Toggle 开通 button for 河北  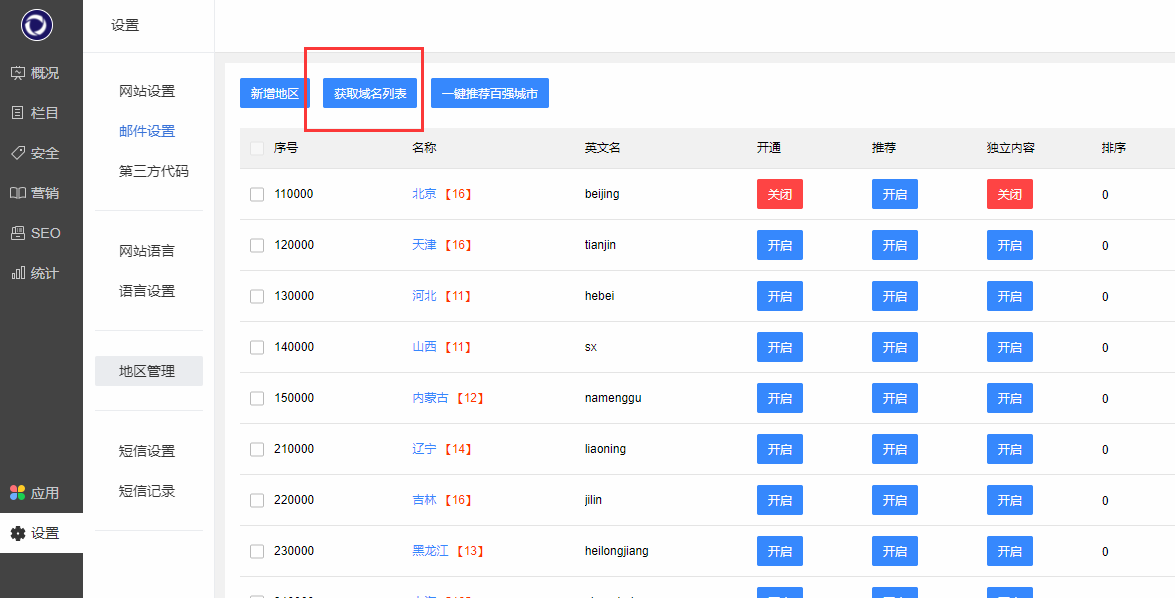(780, 296)
